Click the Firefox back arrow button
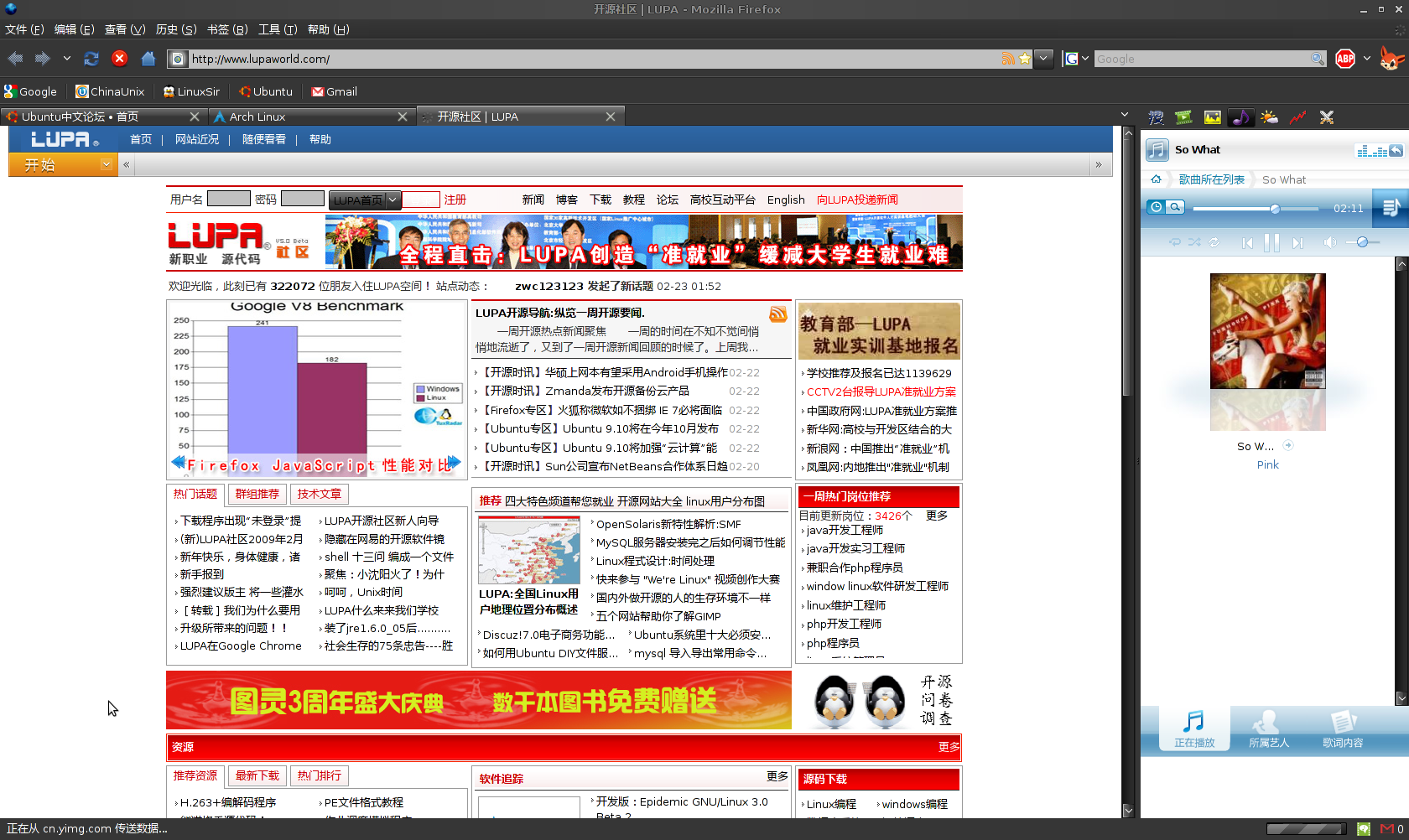 15,59
